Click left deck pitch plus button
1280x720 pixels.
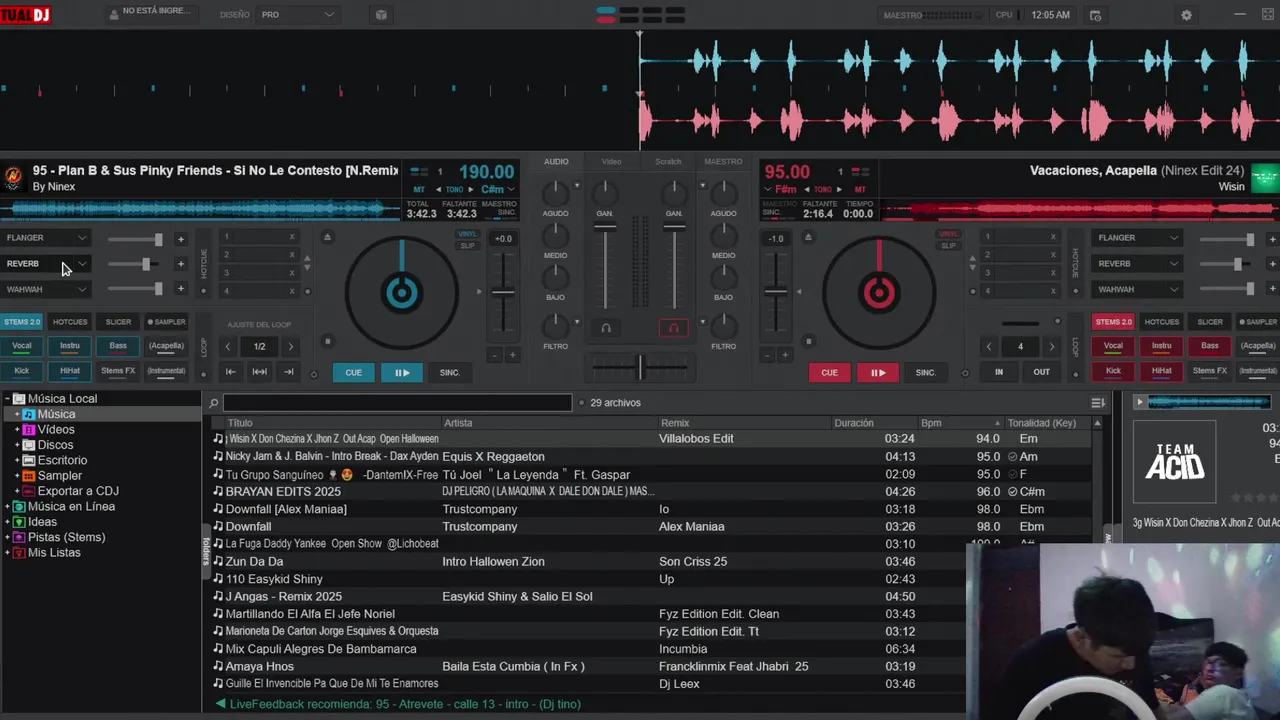[x=513, y=355]
